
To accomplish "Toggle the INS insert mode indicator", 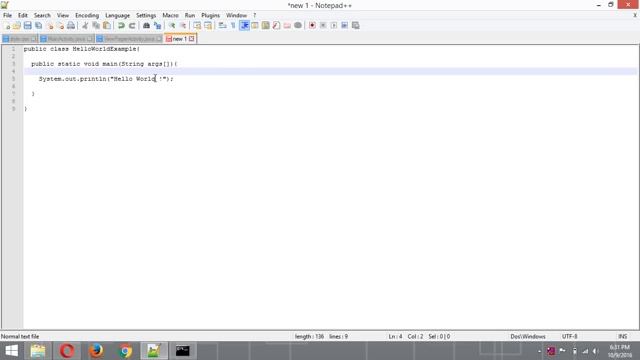I will tap(622, 337).
